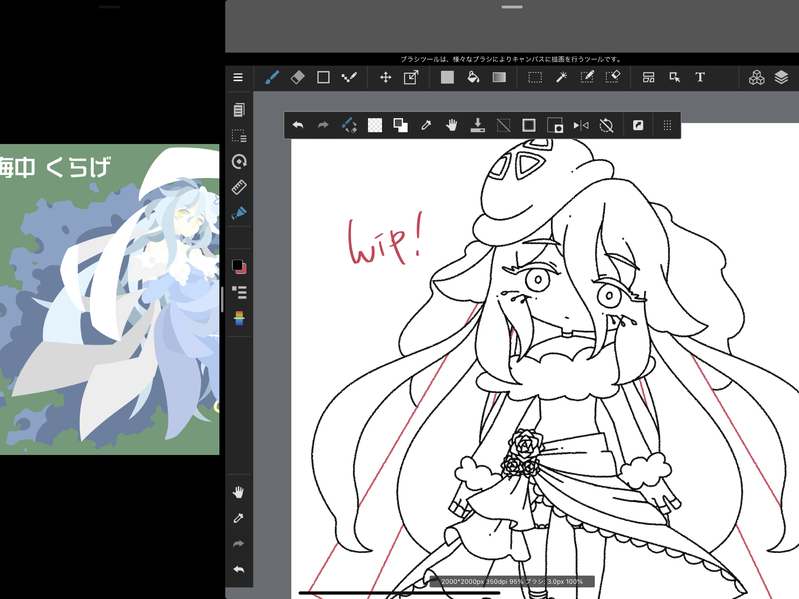
Task: Grab the shortcut bar grip handle
Action: coord(667,125)
